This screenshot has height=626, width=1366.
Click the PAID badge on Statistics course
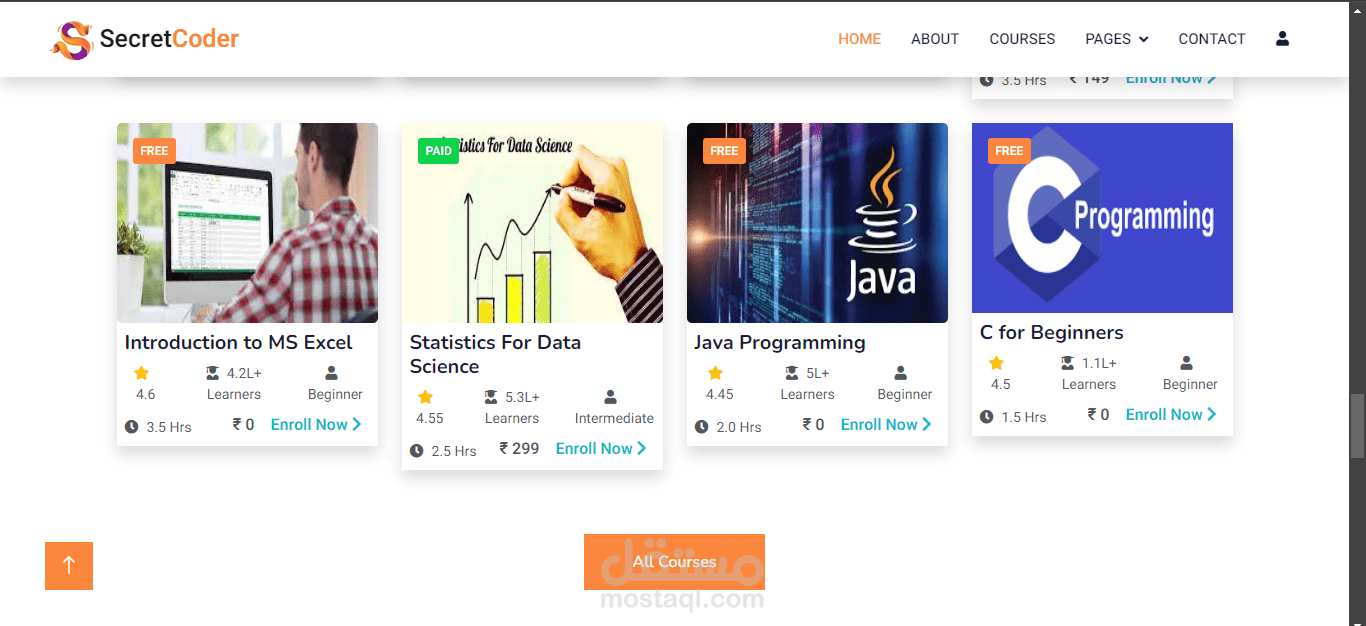click(439, 151)
